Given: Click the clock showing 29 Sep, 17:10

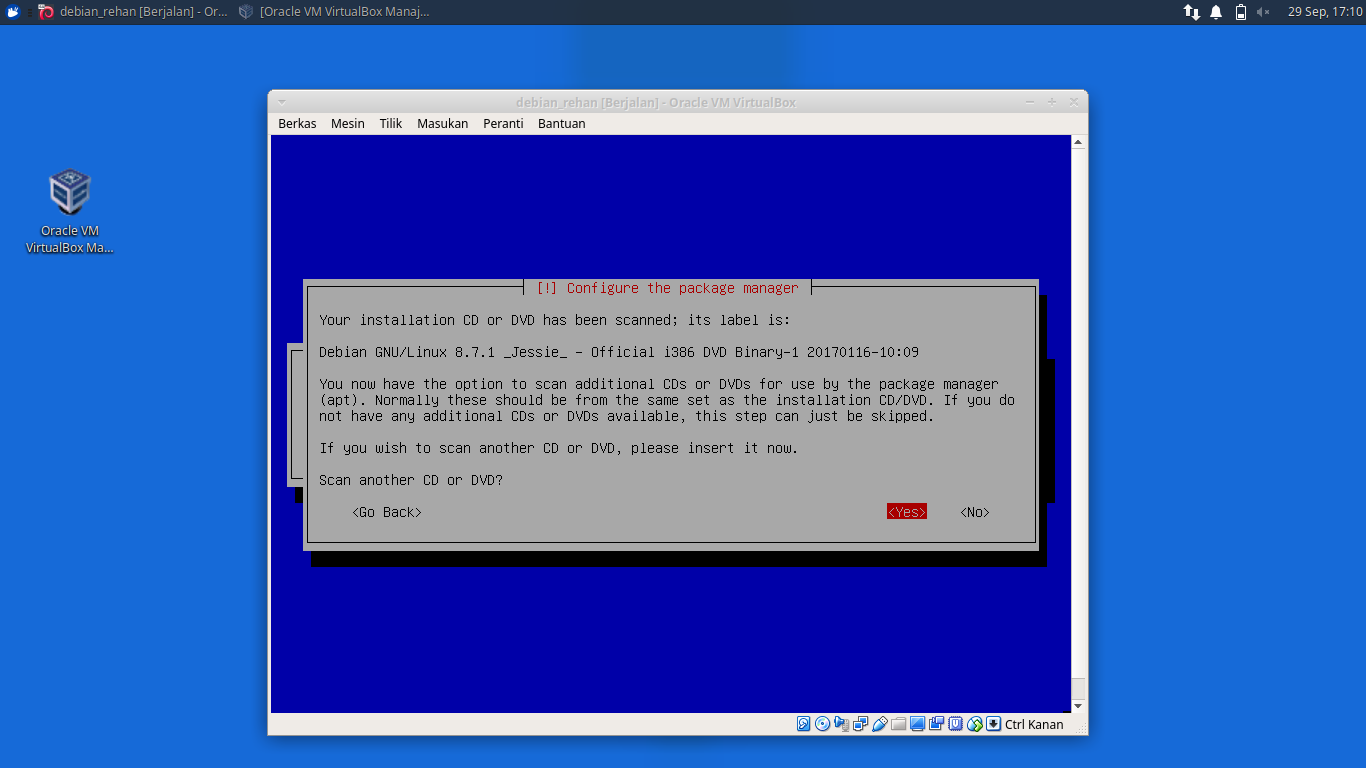Looking at the screenshot, I should pos(1325,12).
